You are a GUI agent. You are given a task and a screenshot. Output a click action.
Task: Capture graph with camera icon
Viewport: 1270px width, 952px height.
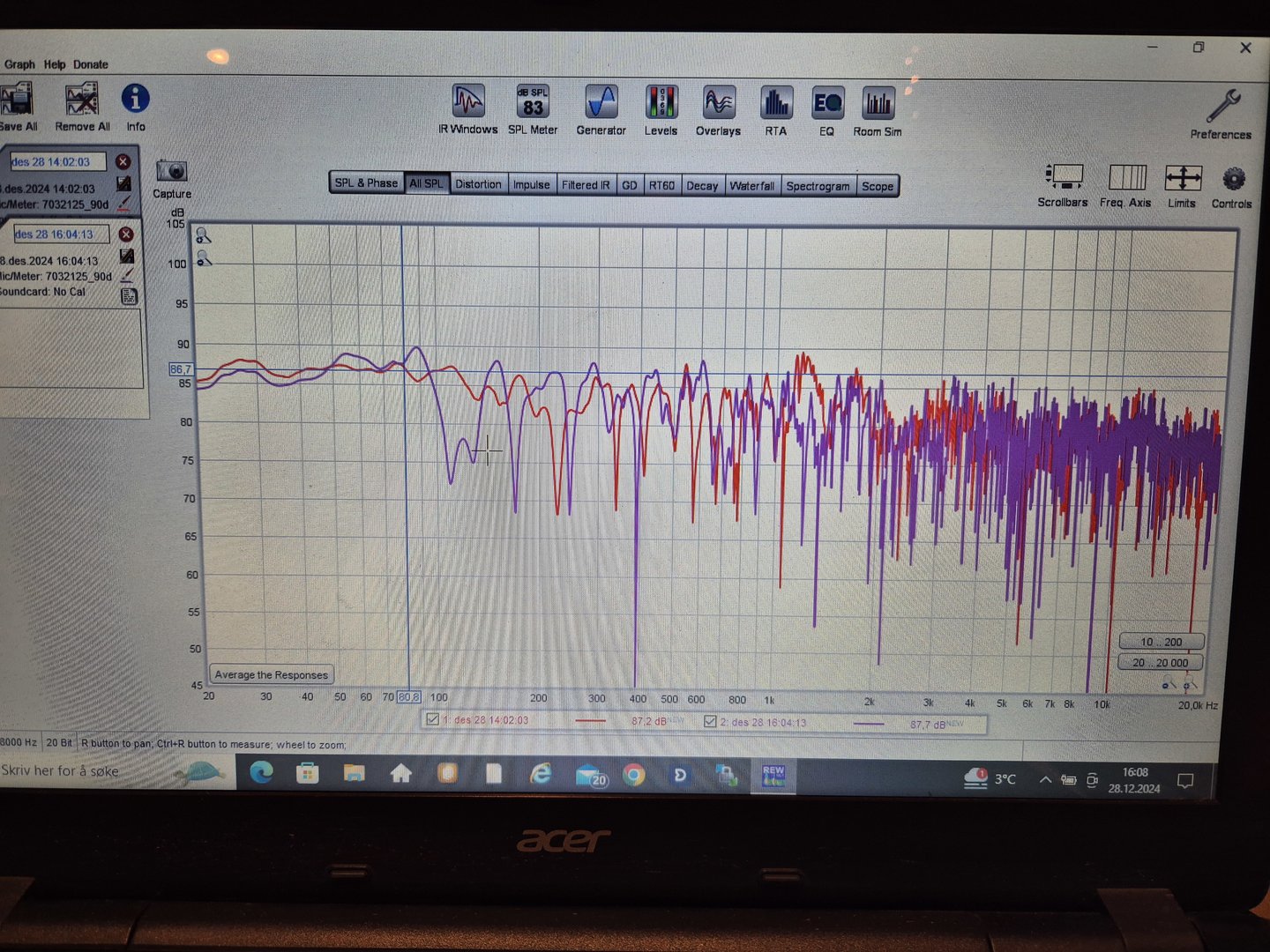point(171,171)
